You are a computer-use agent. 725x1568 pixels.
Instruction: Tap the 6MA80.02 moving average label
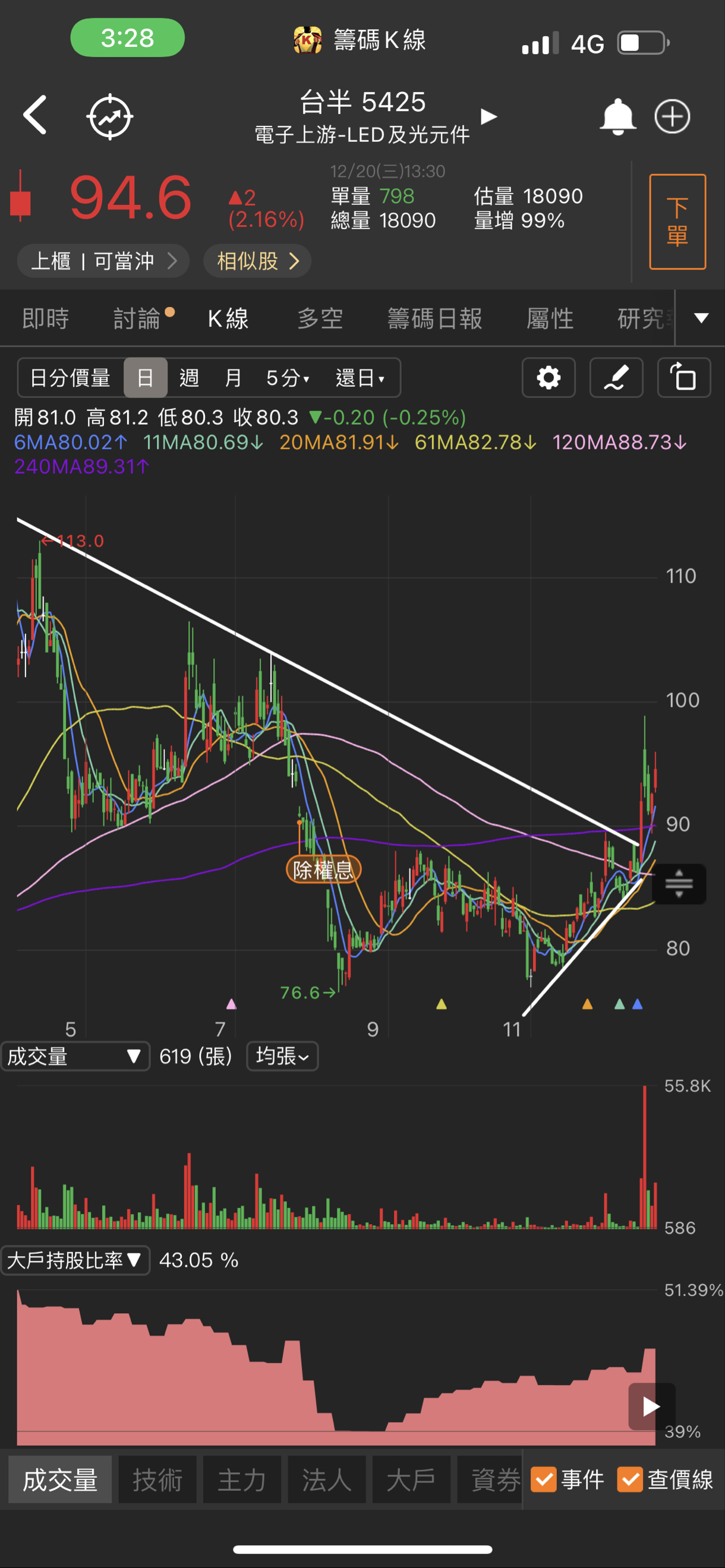click(x=71, y=442)
